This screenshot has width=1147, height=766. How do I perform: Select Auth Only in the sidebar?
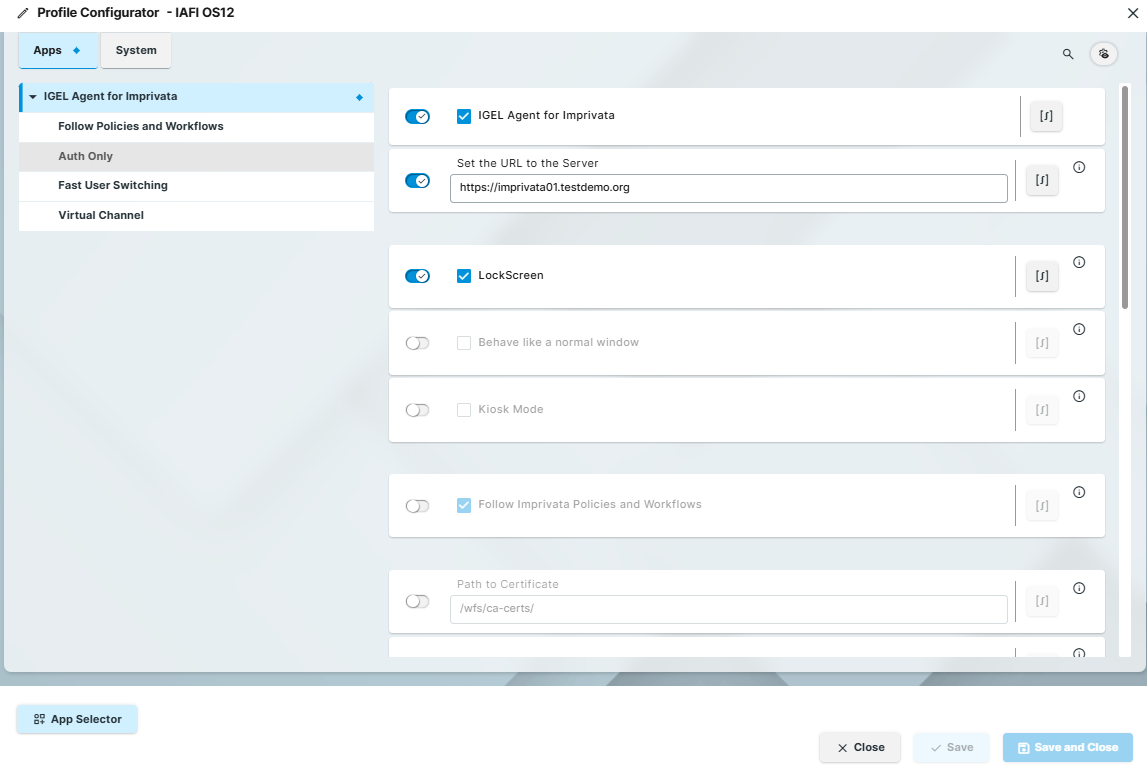coord(84,156)
